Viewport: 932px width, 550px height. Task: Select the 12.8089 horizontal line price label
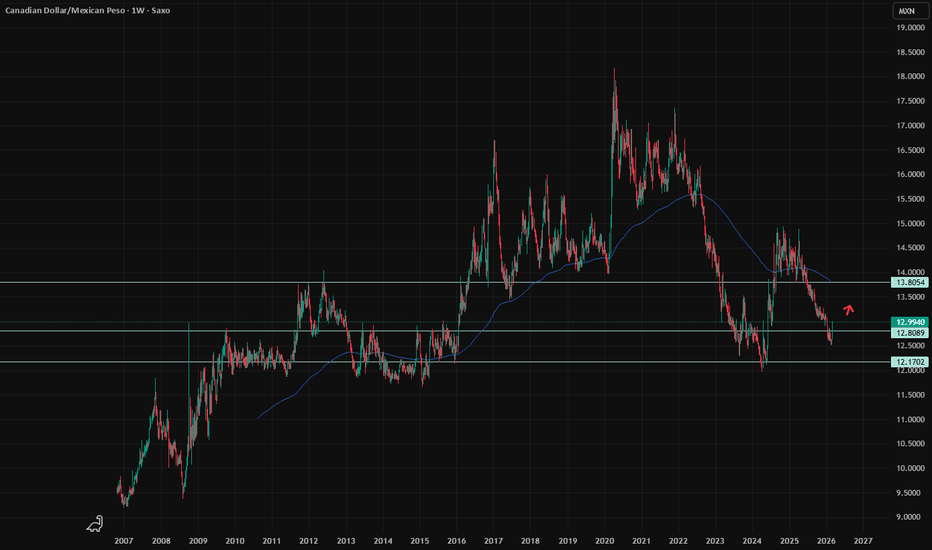coord(909,333)
